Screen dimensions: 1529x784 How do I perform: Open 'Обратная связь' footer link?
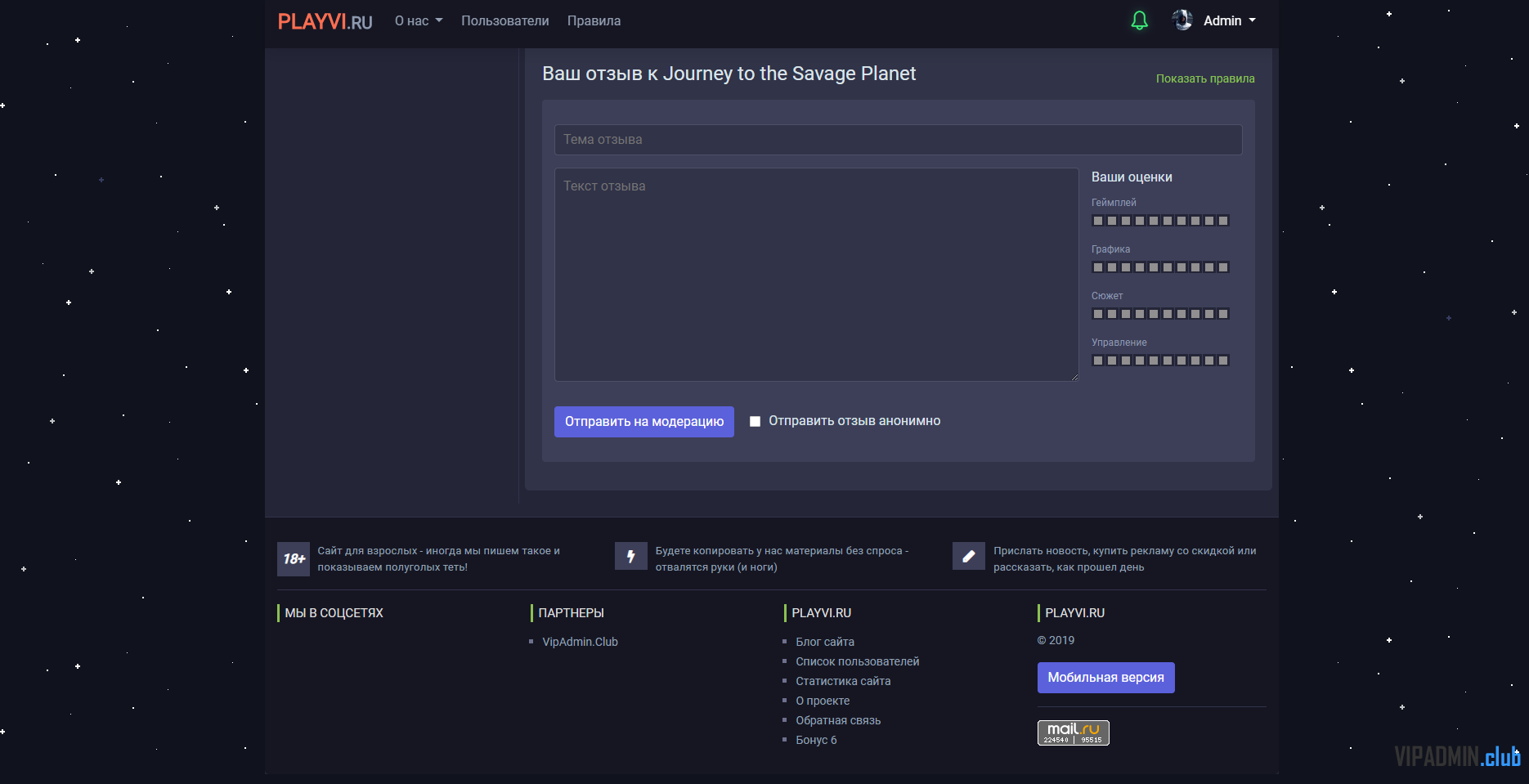(x=838, y=720)
